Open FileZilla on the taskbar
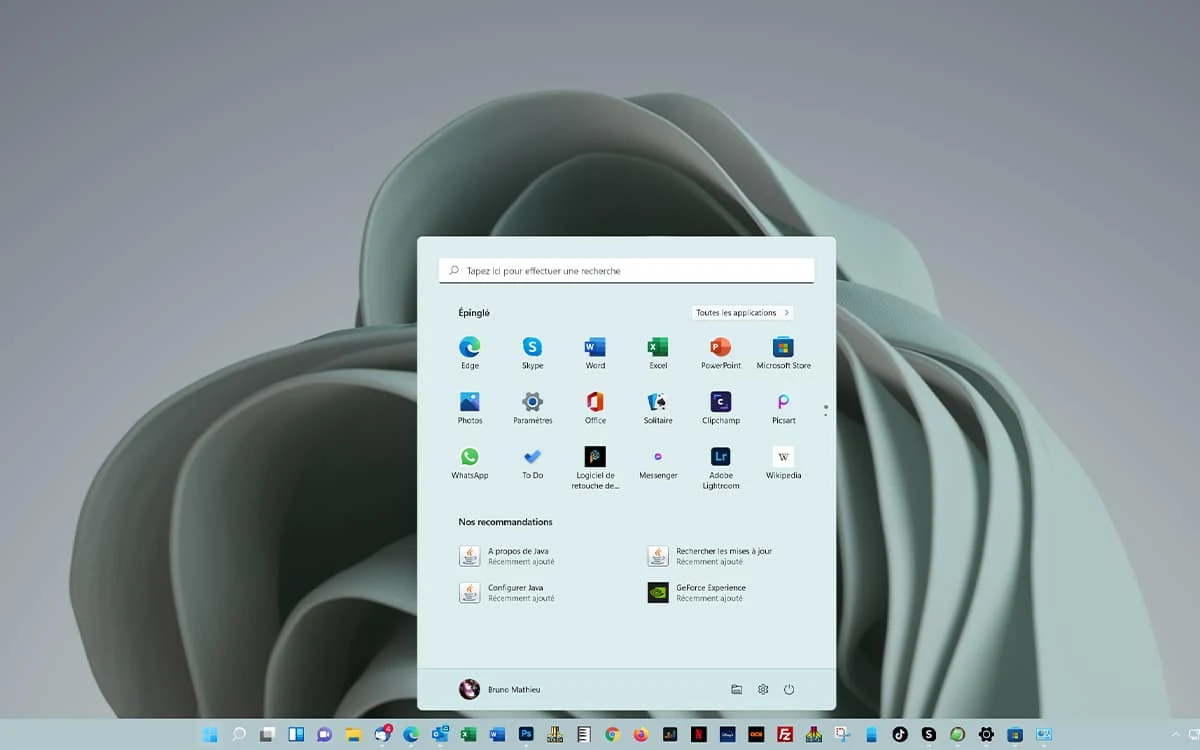The width and height of the screenshot is (1200, 750). tap(785, 734)
